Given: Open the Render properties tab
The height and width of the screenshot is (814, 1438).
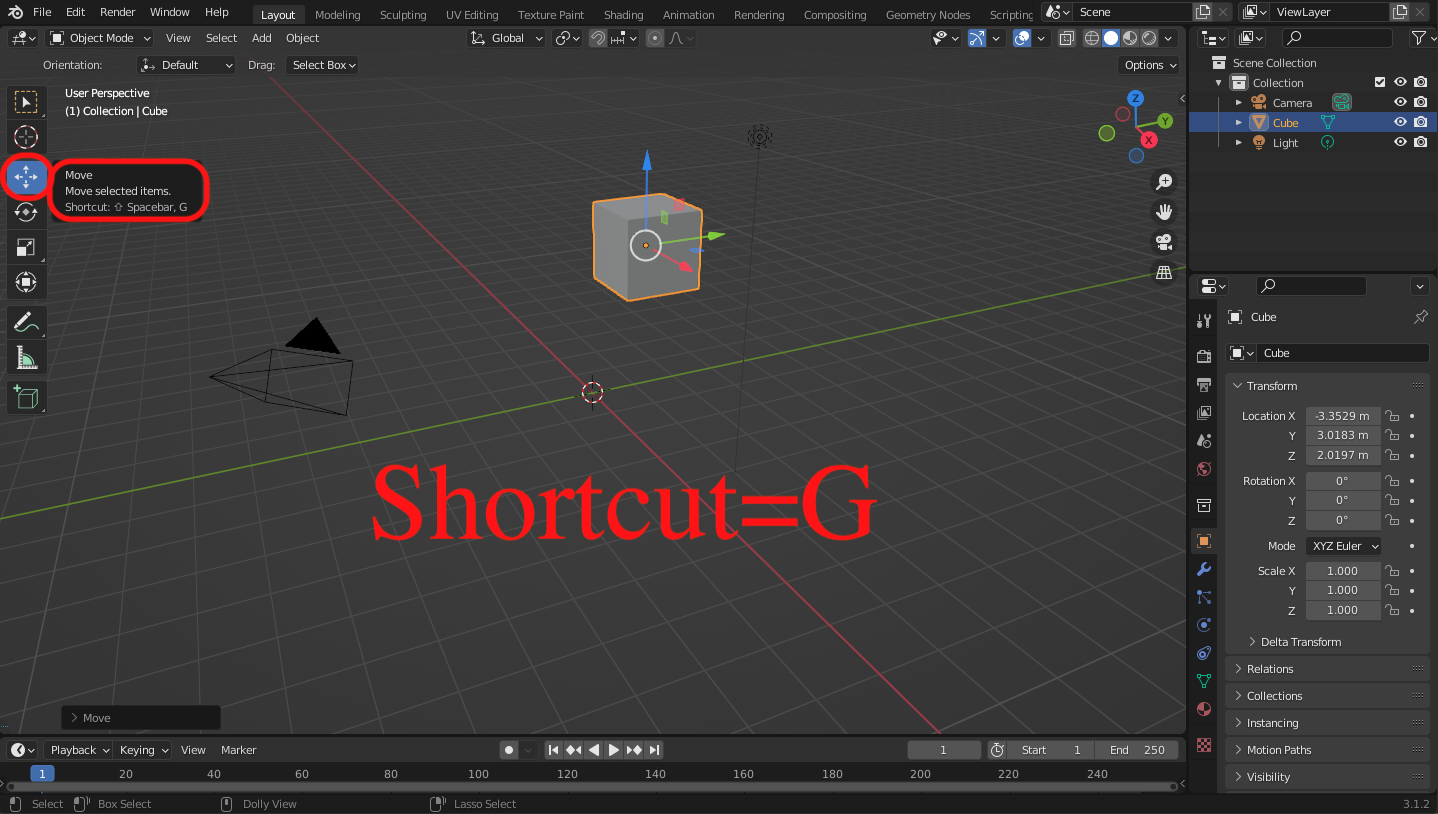Looking at the screenshot, I should (1204, 357).
